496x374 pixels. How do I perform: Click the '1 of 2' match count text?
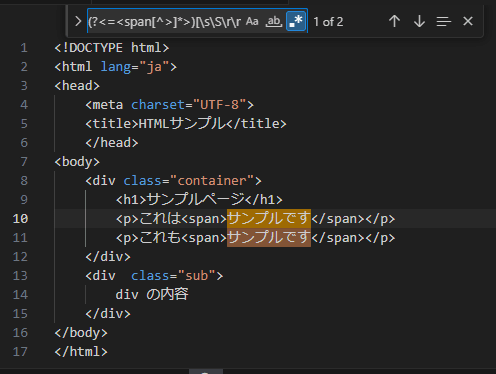pos(328,22)
